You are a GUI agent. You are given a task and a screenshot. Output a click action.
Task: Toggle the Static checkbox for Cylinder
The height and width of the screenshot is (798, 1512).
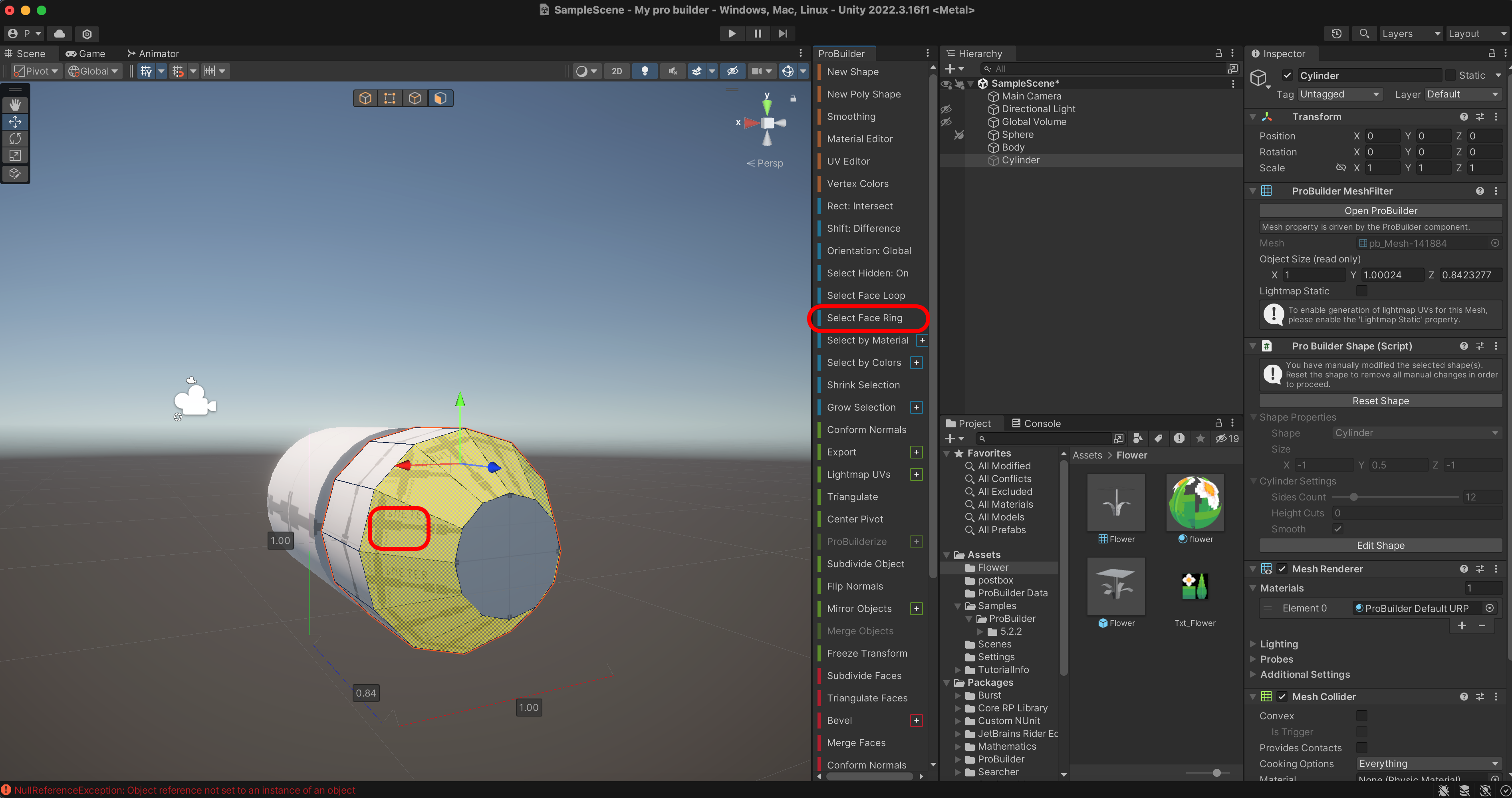[x=1450, y=75]
